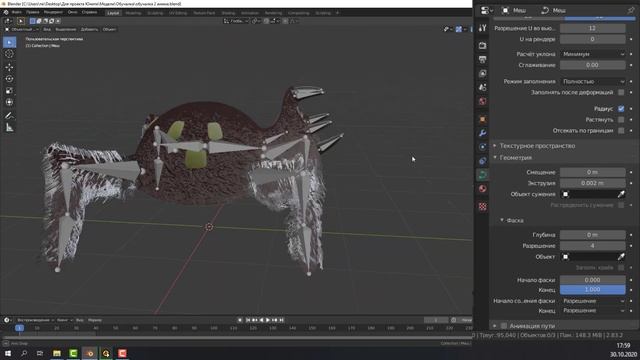The image size is (640, 360).
Task: Toggle the Анимация пути checkbox
Action: pyautogui.click(x=504, y=326)
